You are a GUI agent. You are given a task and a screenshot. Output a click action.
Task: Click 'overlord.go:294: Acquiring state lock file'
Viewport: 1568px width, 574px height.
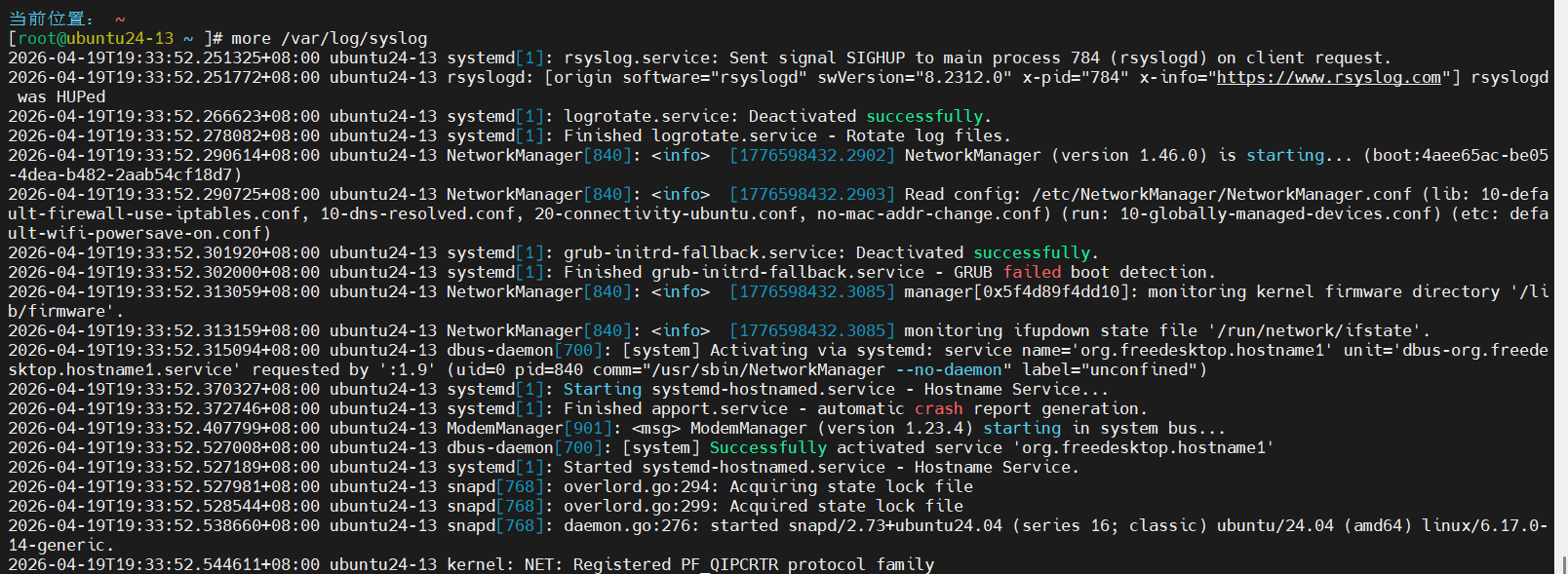[768, 487]
